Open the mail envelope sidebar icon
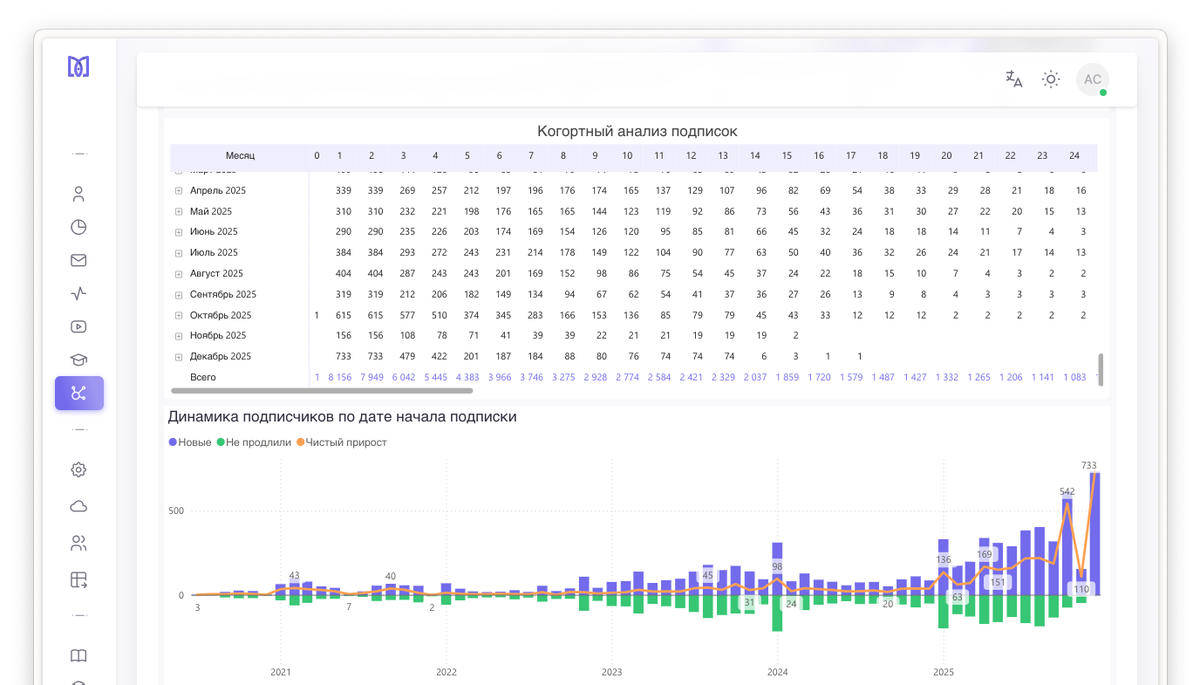This screenshot has width=1200, height=685. pos(79,260)
